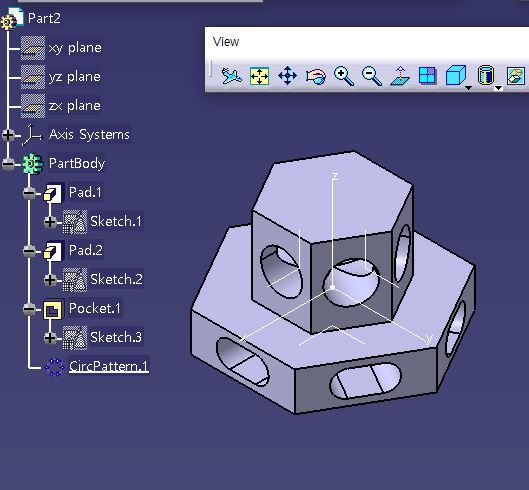The height and width of the screenshot is (490, 529).
Task: Select the Normal View icon
Action: pyautogui.click(x=400, y=76)
